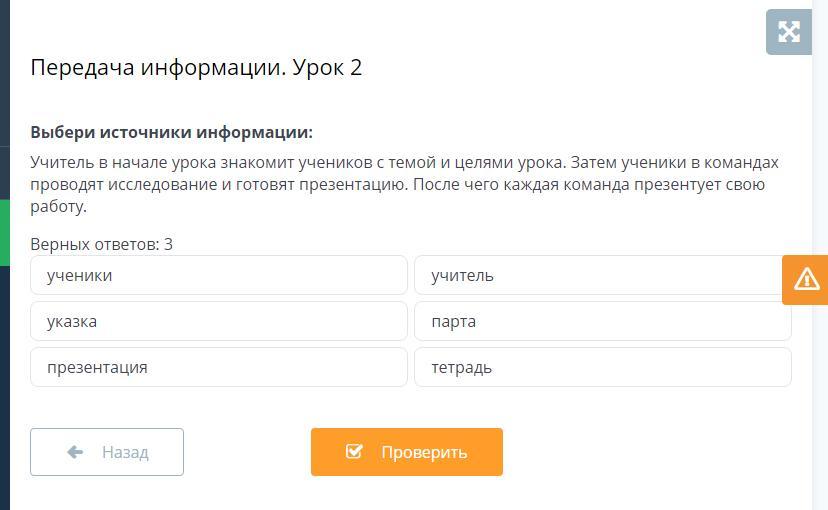828x510 pixels.
Task: Click the orange warning triangle icon
Action: [806, 279]
